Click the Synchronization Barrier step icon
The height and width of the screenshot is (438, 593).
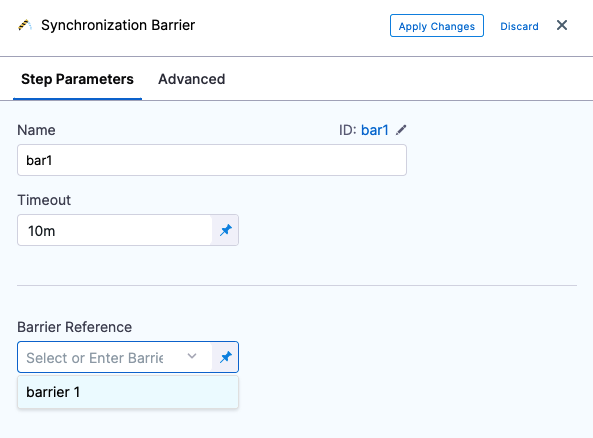pos(25,25)
